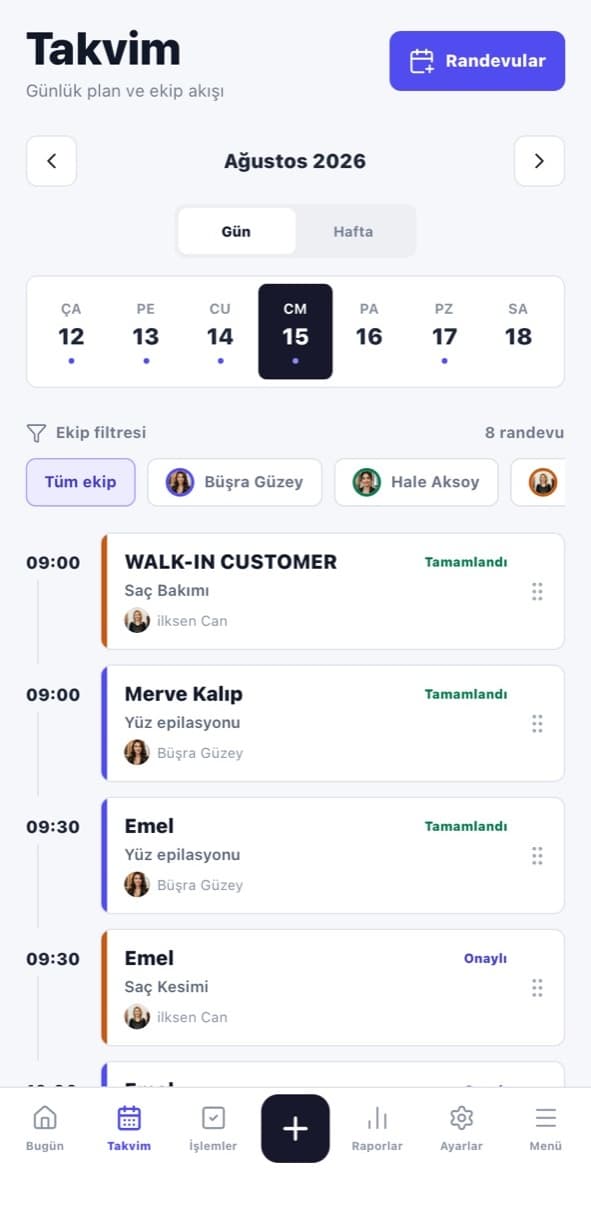Open the Menü hamburger icon
The height and width of the screenshot is (1218, 591).
[x=545, y=1118]
